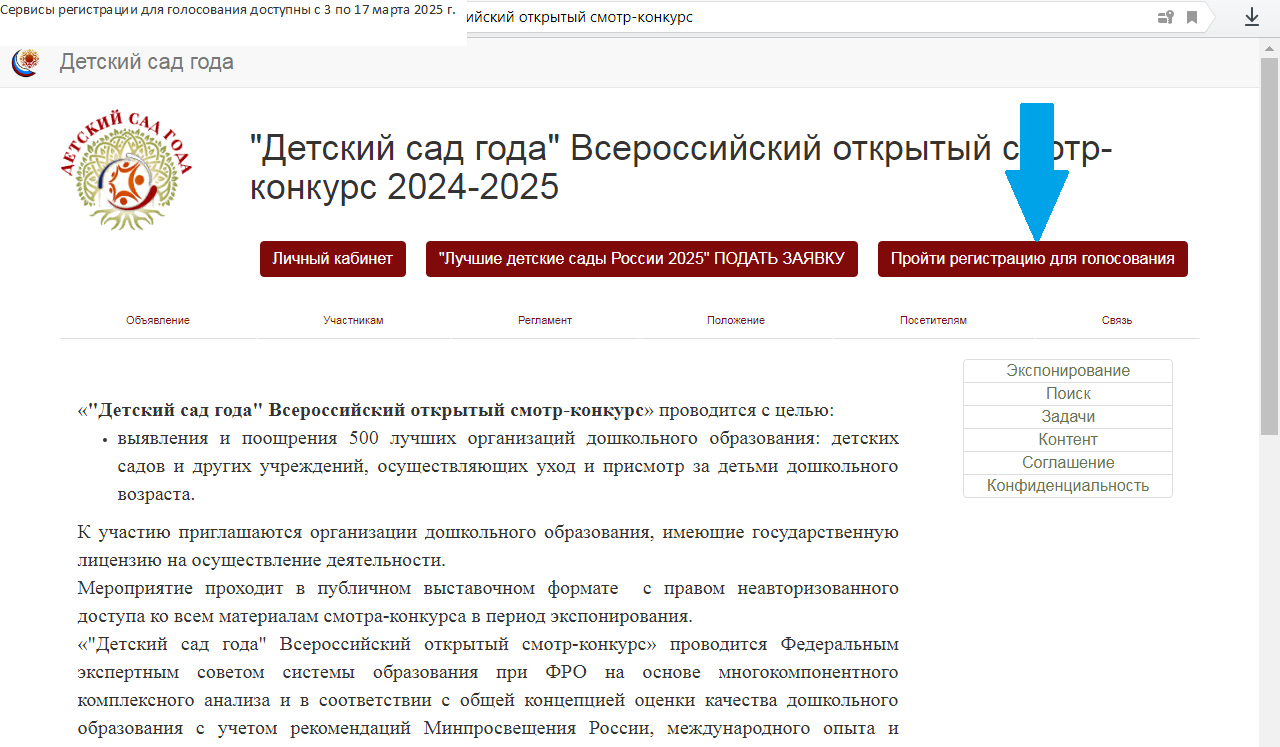Select 'Контент' in the side list
The width and height of the screenshot is (1280, 747).
1068,440
